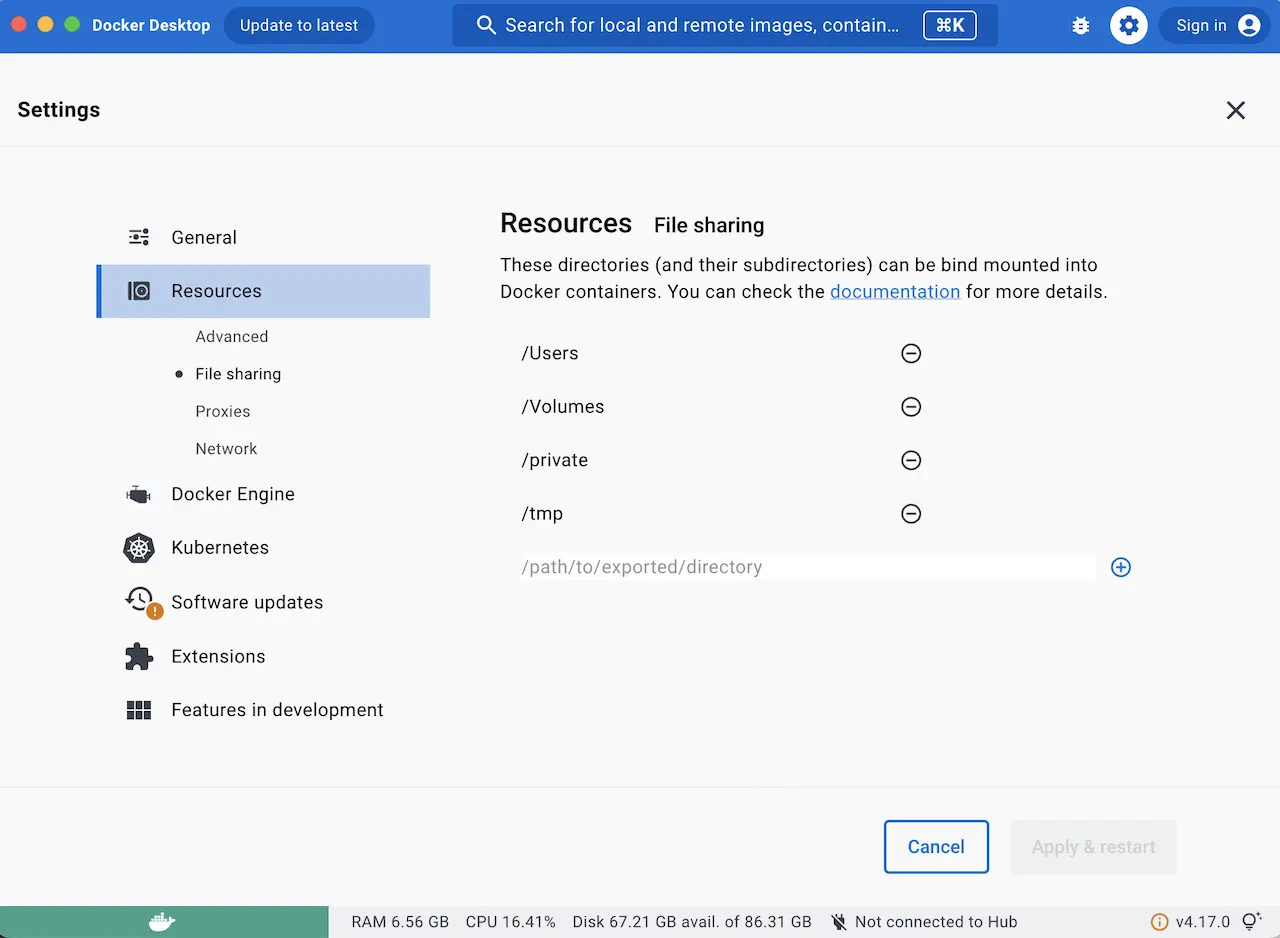Viewport: 1280px width, 938px height.
Task: Click the /Users directory path
Action: [x=550, y=353]
